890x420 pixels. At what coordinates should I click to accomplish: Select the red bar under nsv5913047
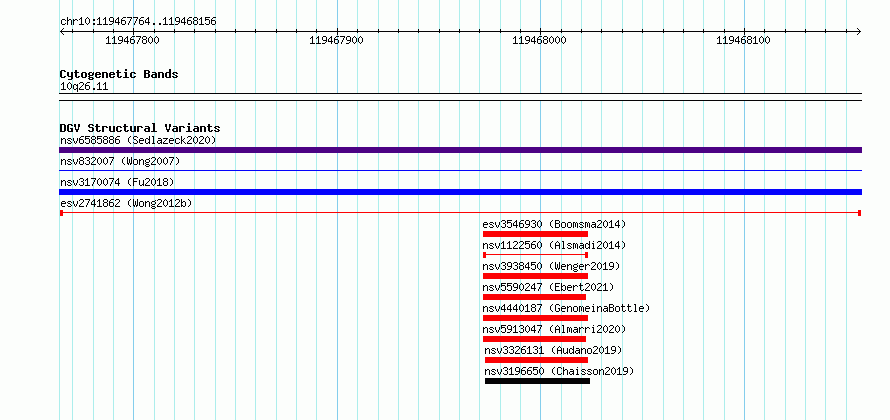(534, 339)
